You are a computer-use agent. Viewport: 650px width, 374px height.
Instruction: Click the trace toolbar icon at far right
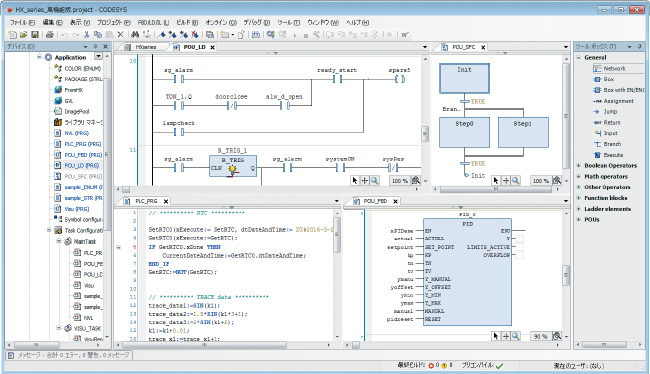click(405, 34)
